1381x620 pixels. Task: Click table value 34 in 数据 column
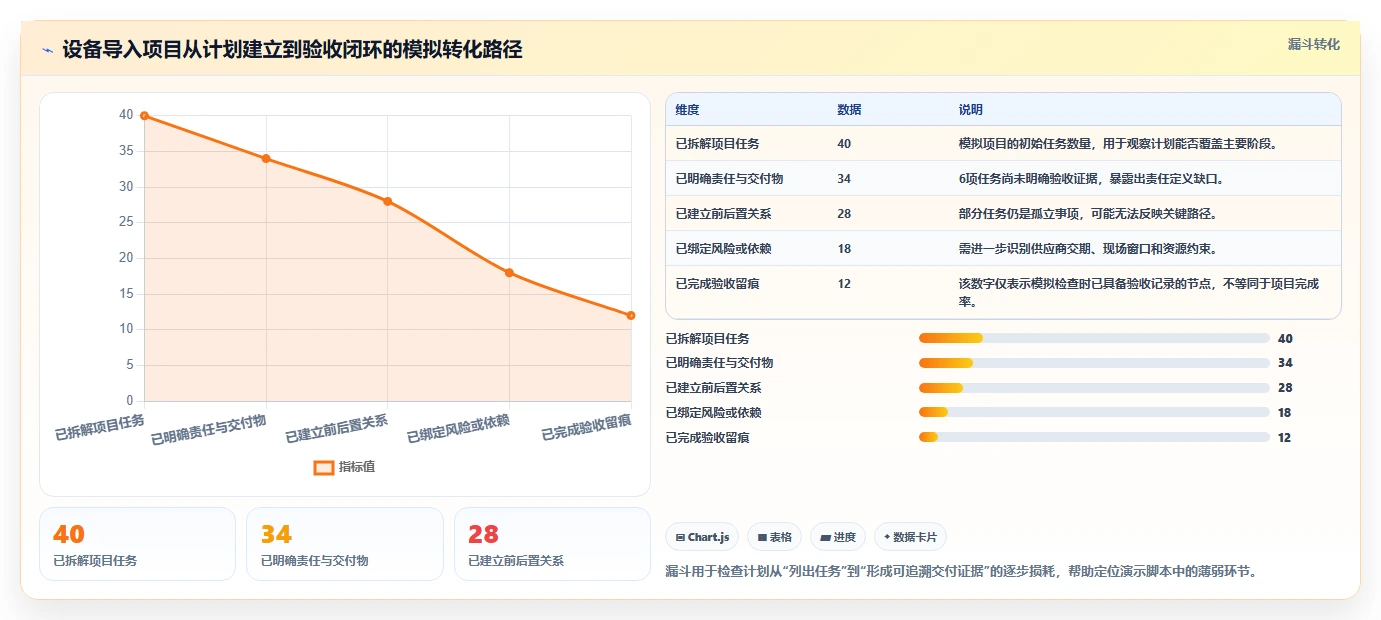pyautogui.click(x=844, y=179)
